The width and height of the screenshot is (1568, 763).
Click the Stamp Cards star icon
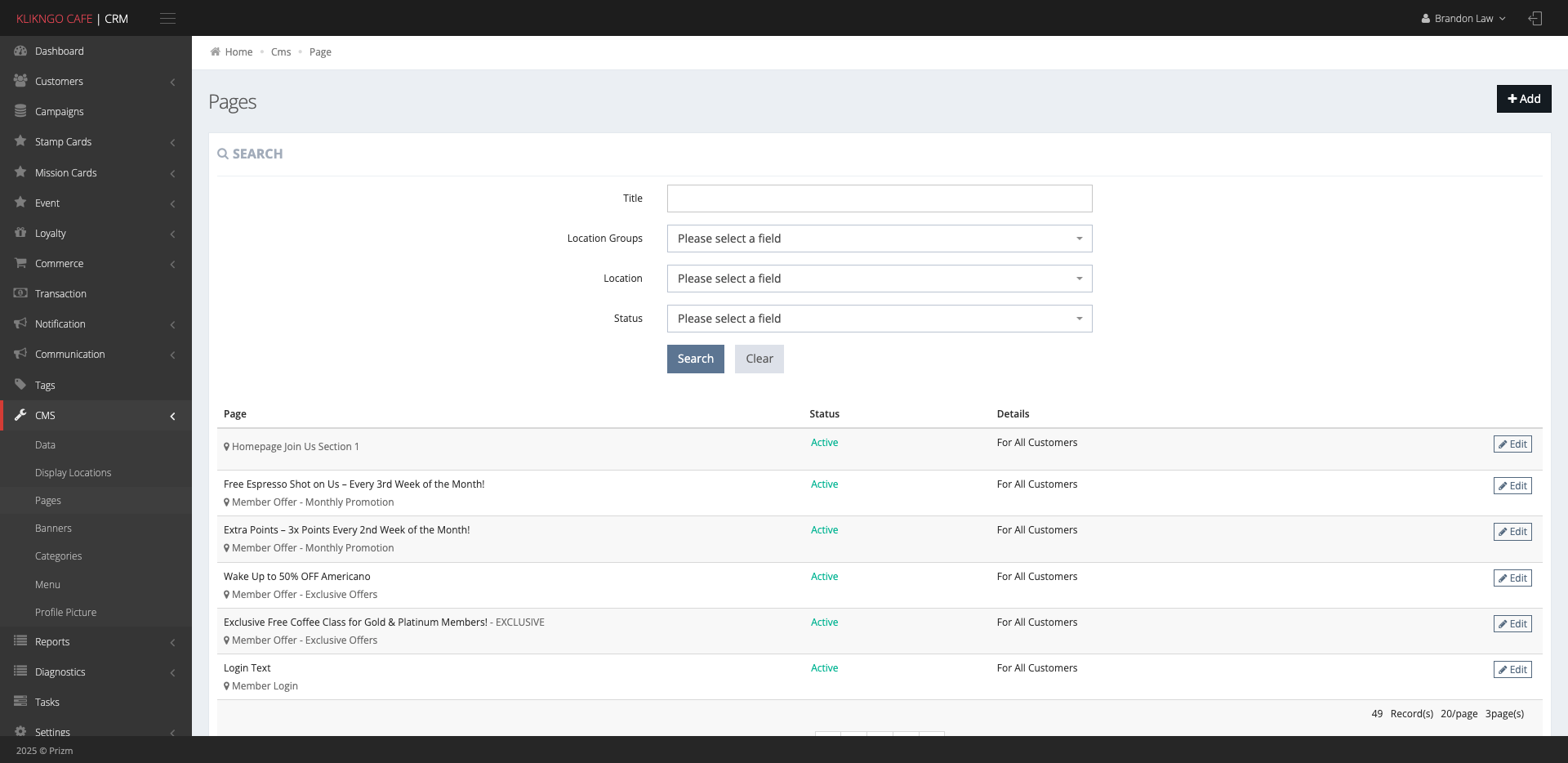pos(20,141)
